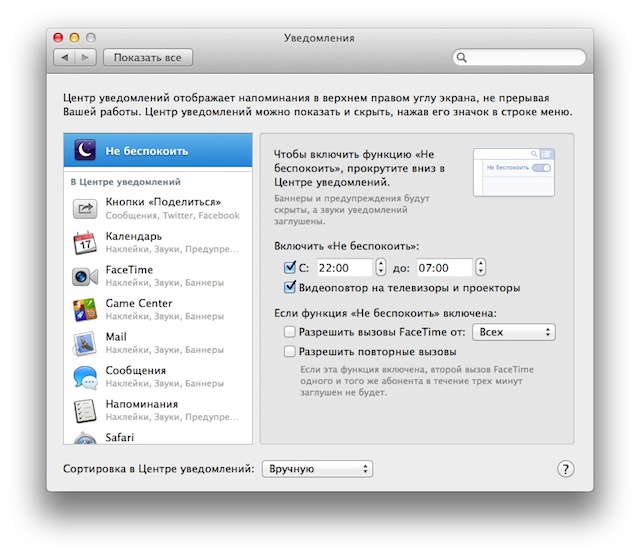Open the Share Buttons icon entry
The image size is (640, 556).
[x=85, y=209]
